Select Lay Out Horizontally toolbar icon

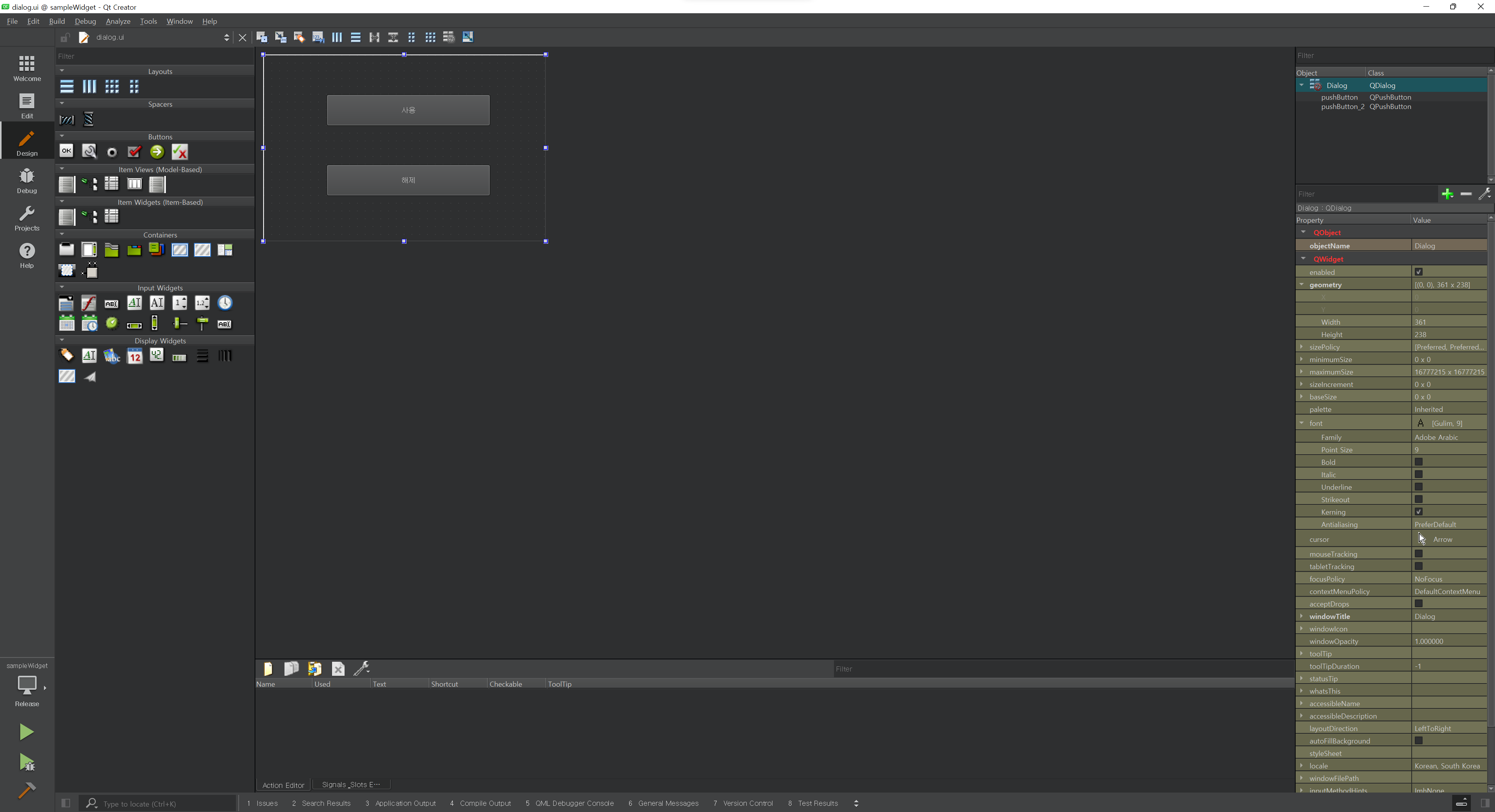pyautogui.click(x=337, y=37)
